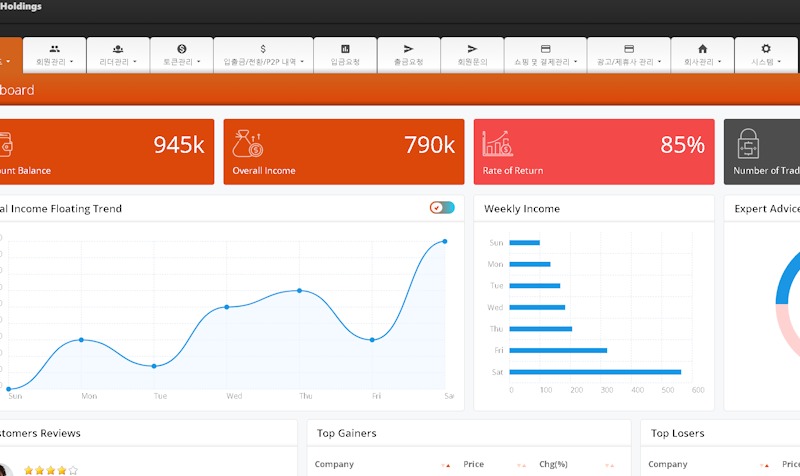Click the 시스템 gear icon
The image size is (800, 476).
766,48
